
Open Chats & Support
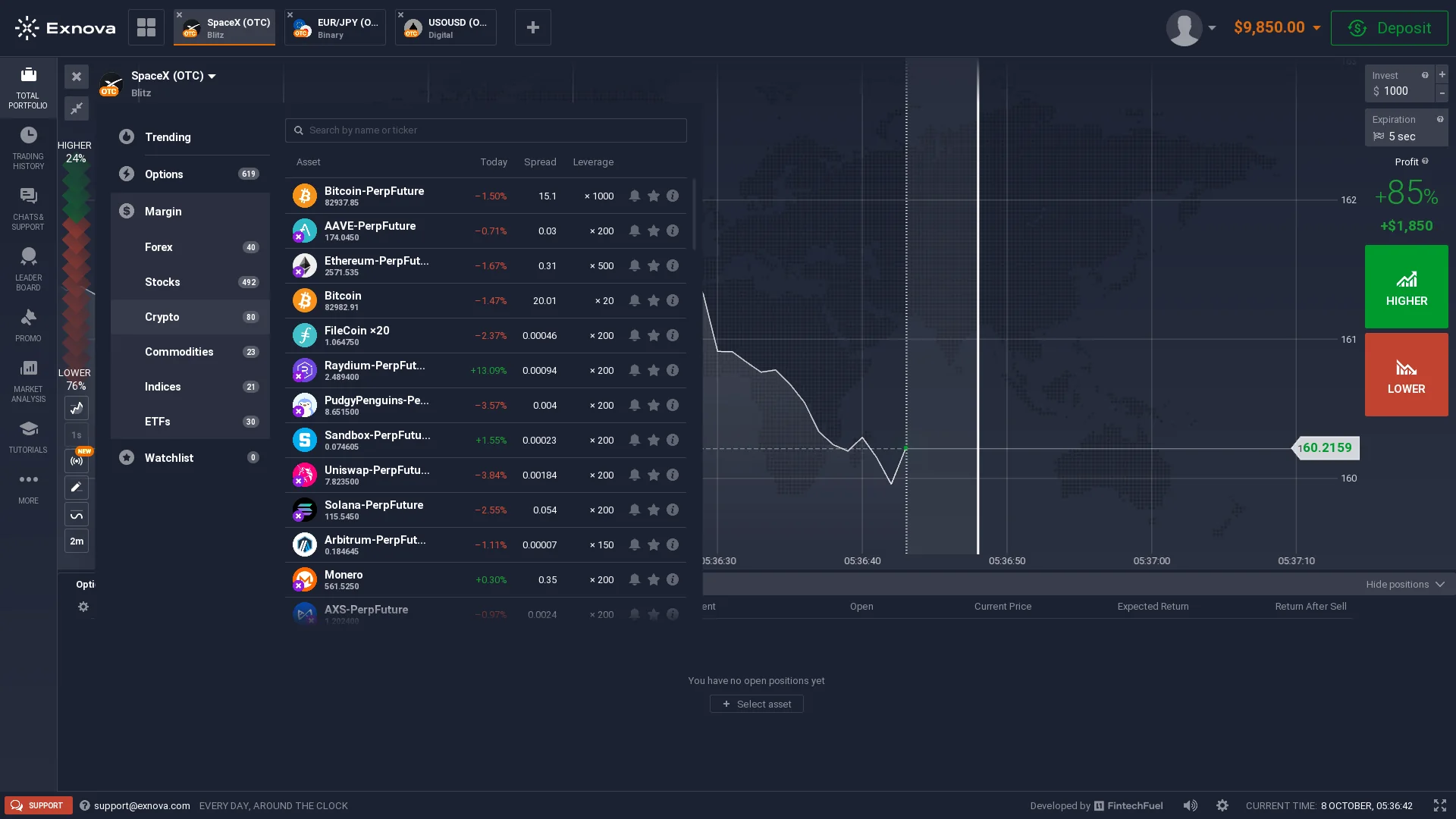(x=28, y=209)
